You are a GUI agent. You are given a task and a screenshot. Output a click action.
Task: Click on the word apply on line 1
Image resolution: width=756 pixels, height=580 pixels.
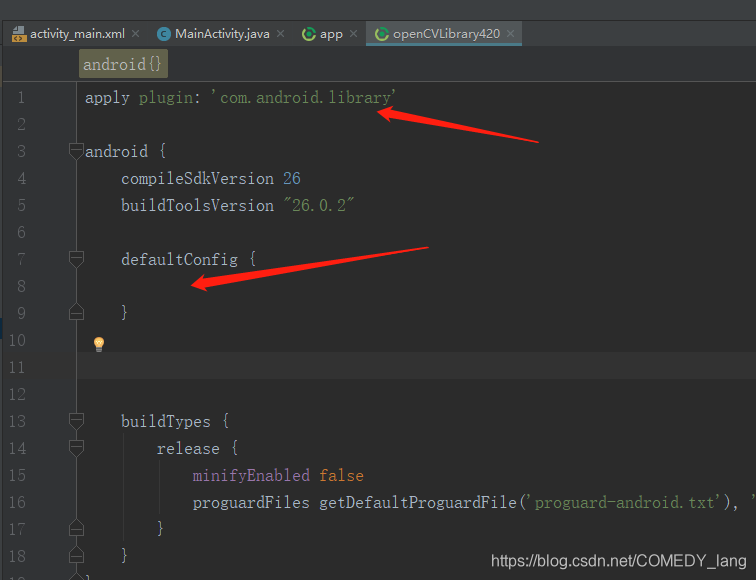[107, 98]
